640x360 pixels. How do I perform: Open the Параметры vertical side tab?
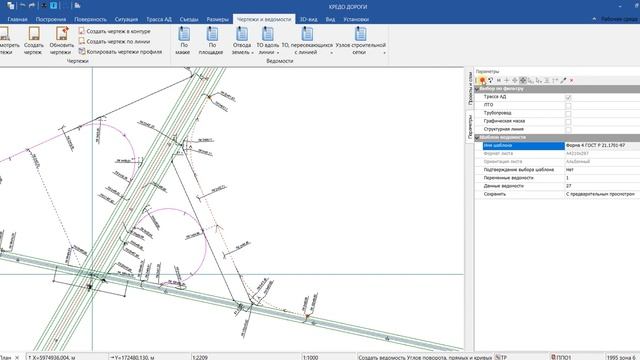(470, 126)
